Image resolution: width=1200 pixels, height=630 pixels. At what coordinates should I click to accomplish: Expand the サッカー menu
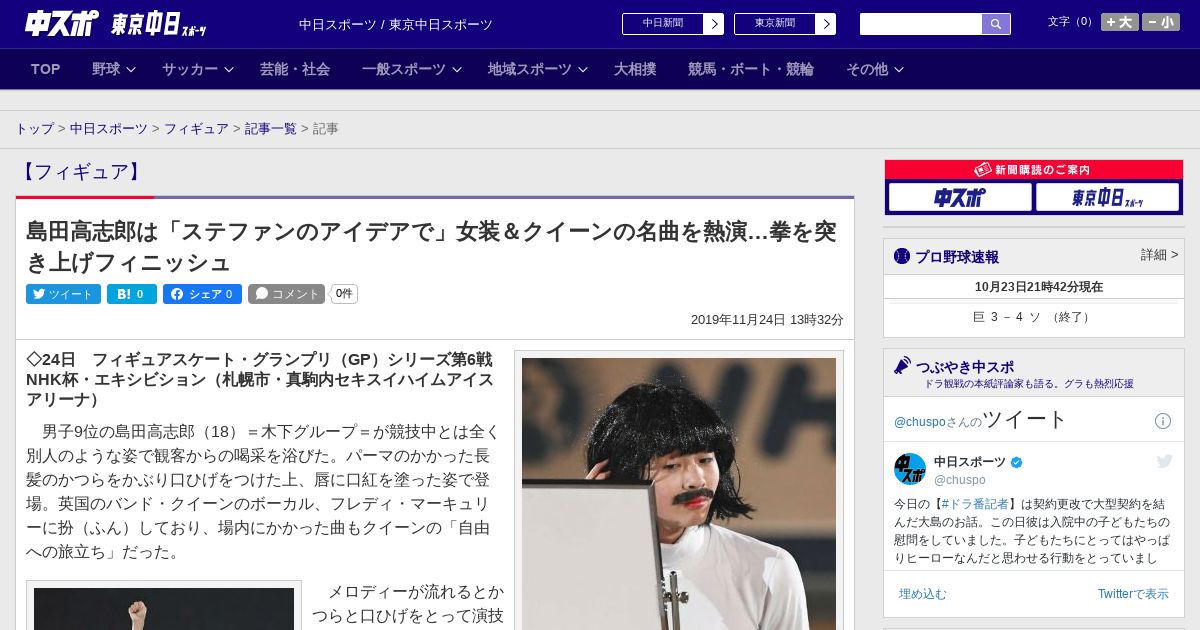coord(198,69)
